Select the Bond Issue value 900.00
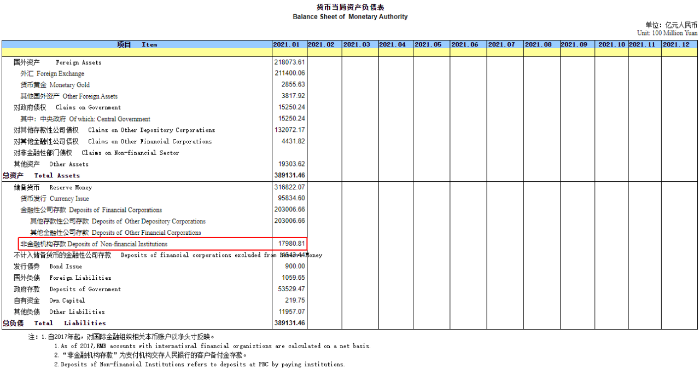 [295, 266]
